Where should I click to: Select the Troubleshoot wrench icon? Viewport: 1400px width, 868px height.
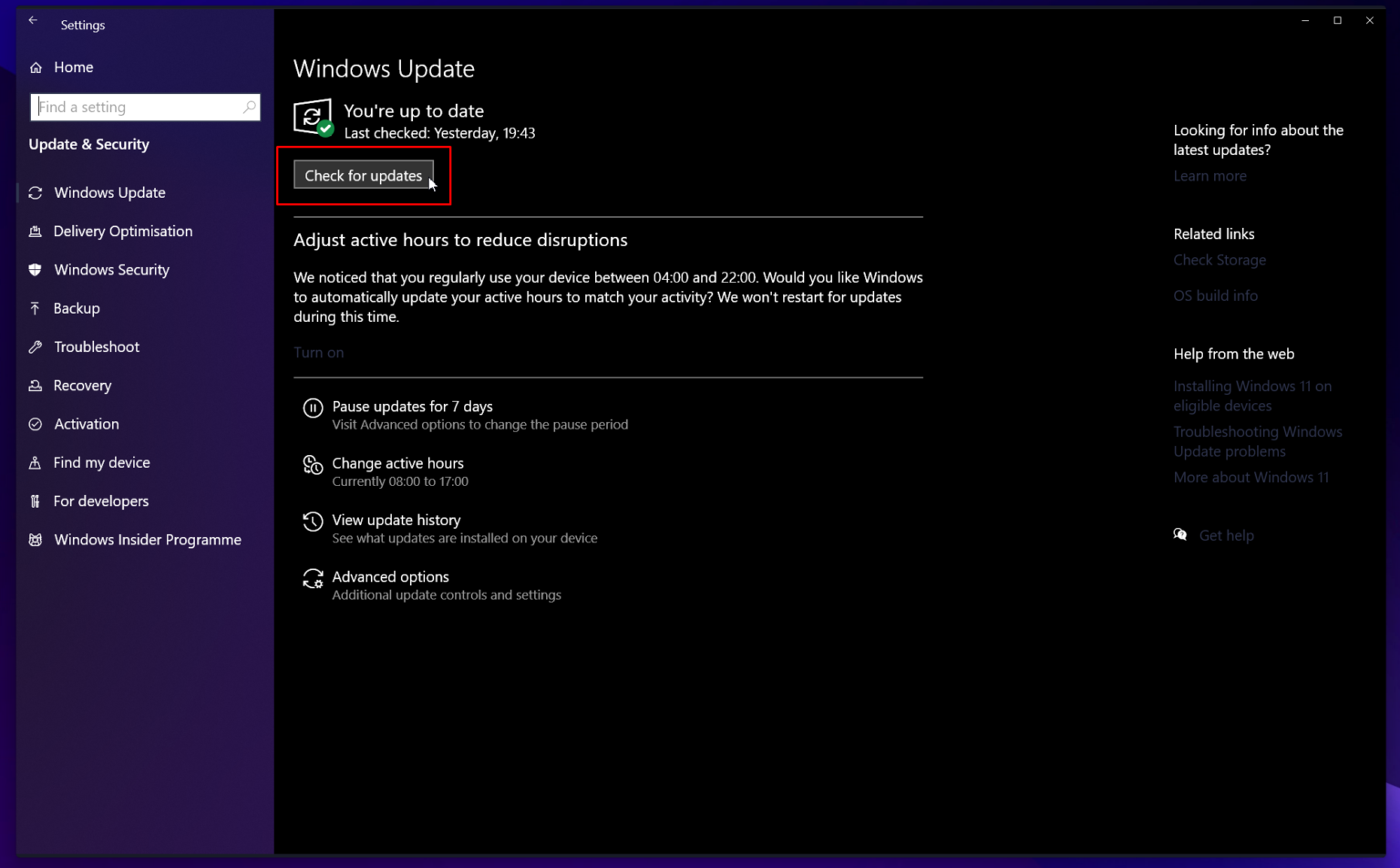click(x=35, y=346)
